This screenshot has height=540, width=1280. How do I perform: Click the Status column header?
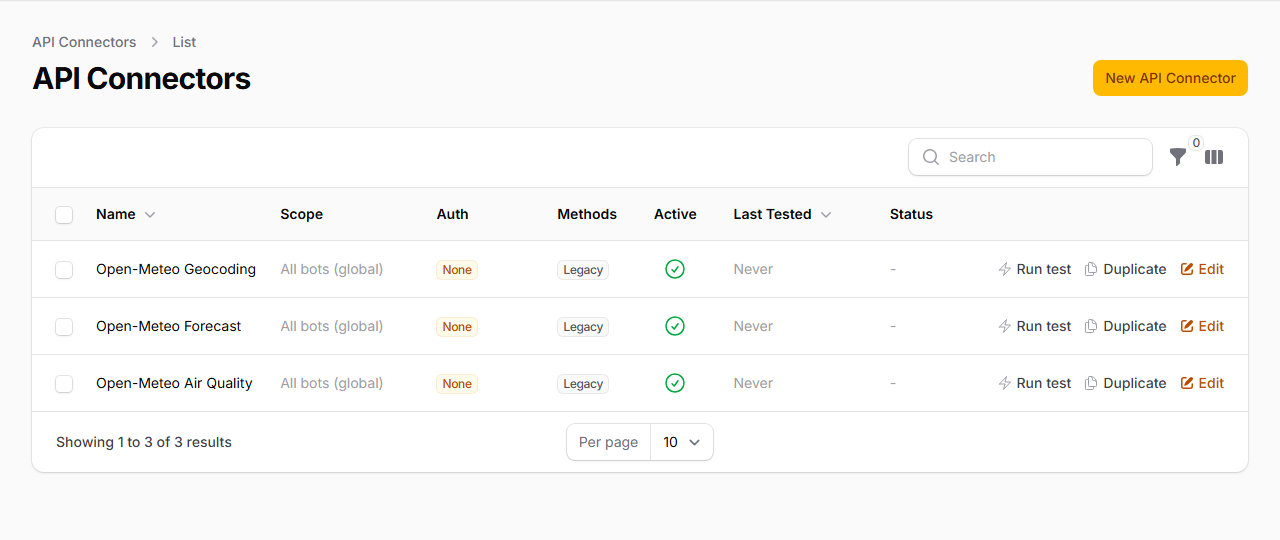click(911, 214)
